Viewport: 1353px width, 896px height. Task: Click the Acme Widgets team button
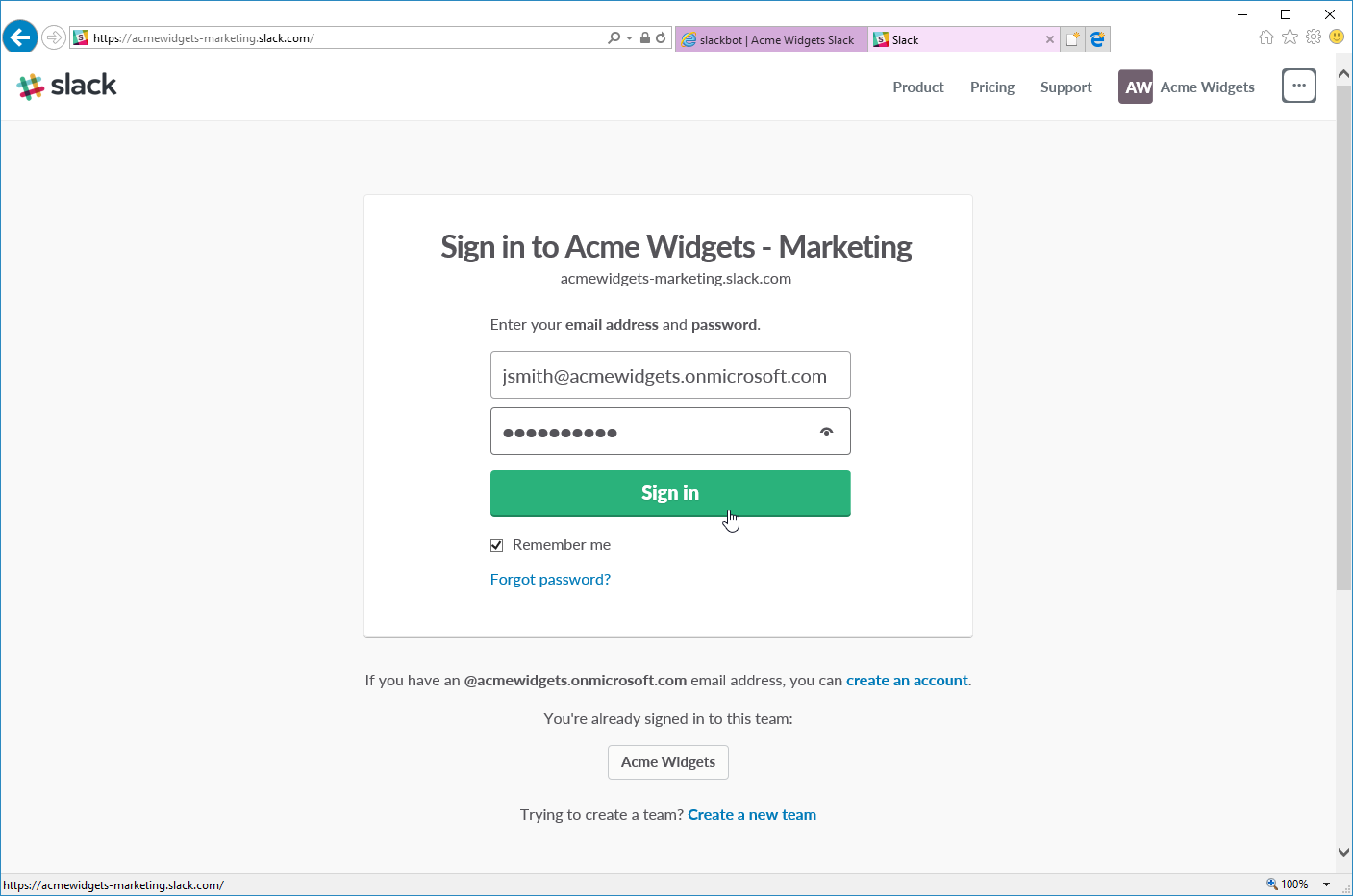pos(668,762)
